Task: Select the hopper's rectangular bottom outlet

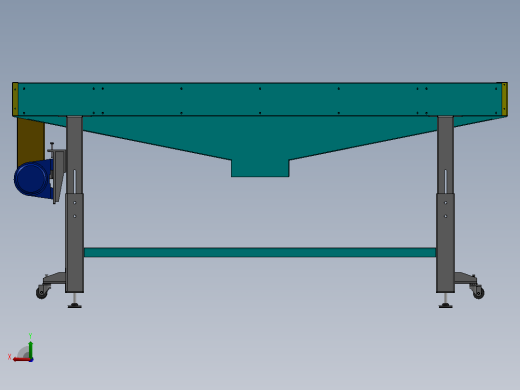Action: pyautogui.click(x=260, y=168)
